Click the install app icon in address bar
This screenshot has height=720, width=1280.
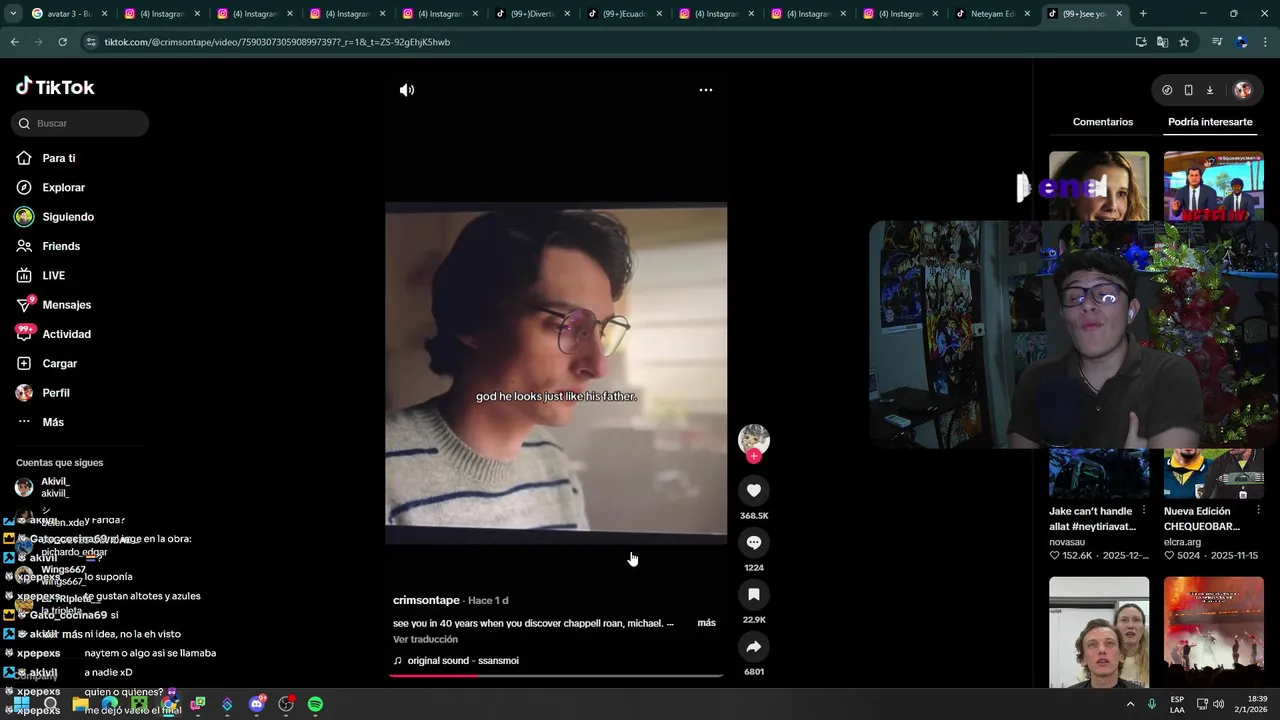point(1141,42)
